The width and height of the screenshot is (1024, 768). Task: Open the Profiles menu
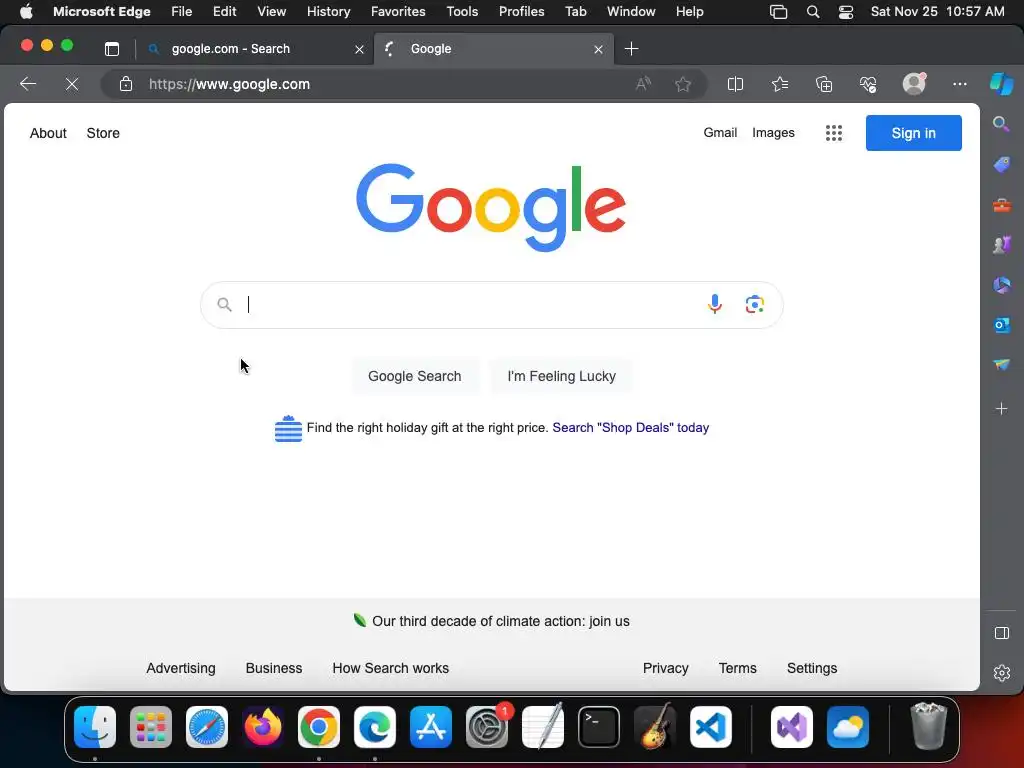click(x=521, y=12)
